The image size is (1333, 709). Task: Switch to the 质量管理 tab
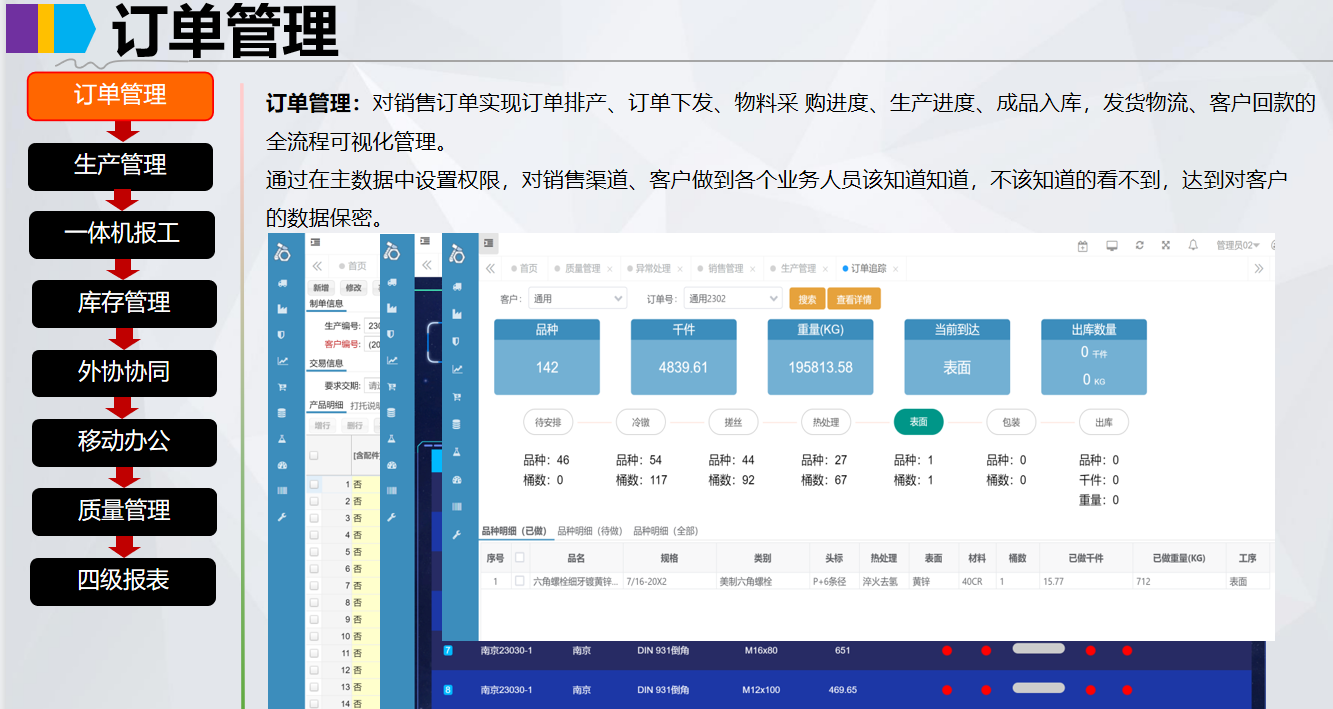coord(583,269)
